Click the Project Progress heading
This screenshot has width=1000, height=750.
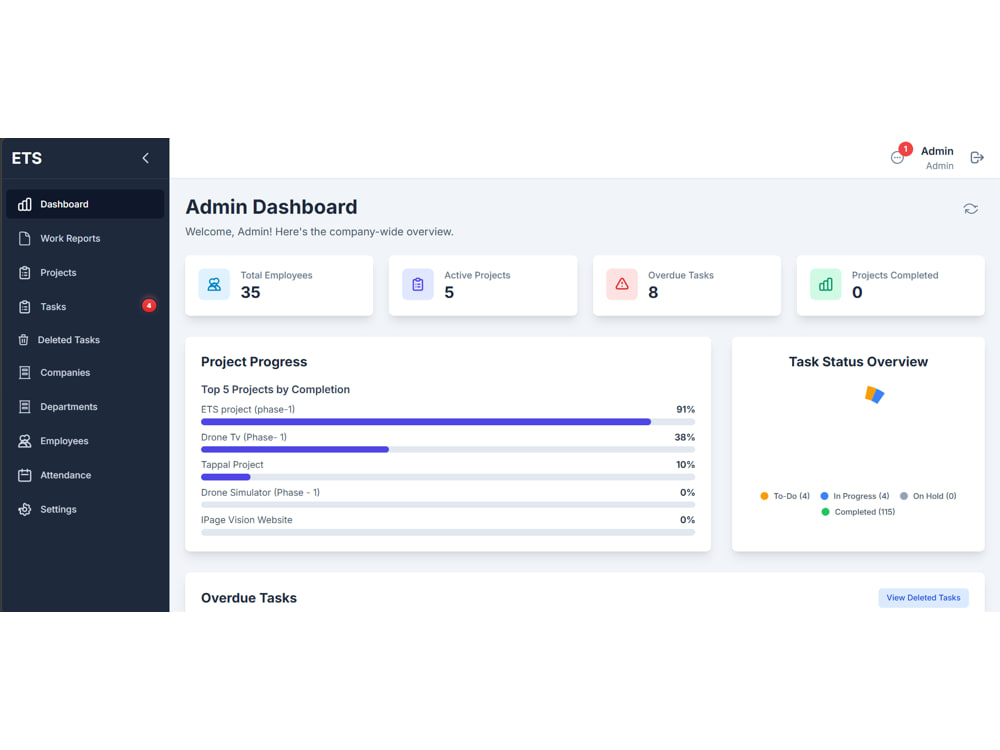[x=254, y=362]
